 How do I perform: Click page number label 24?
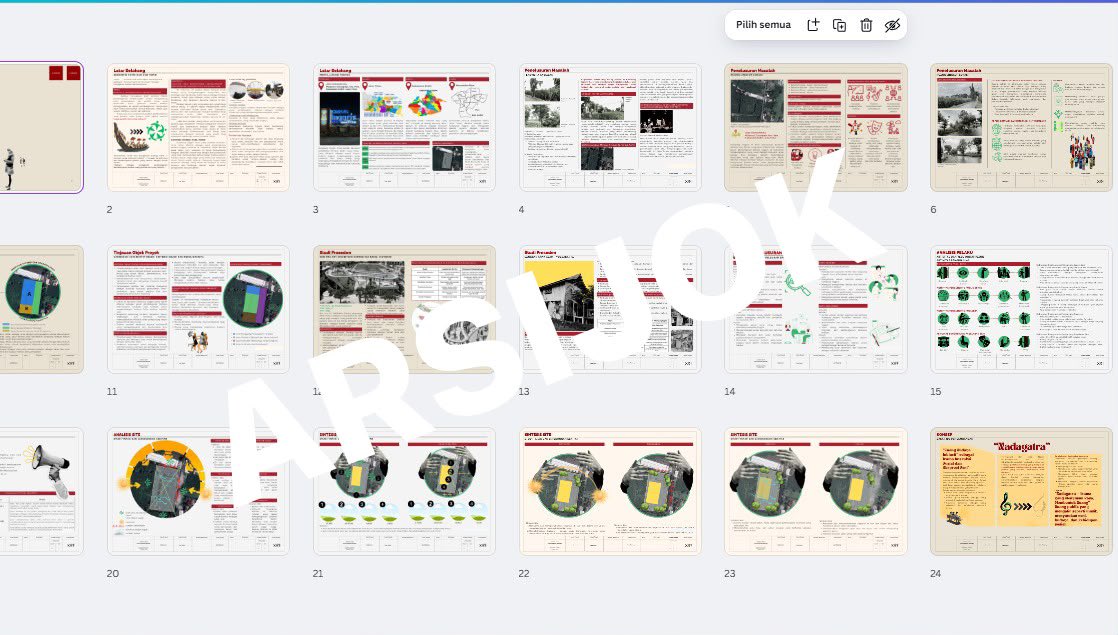click(x=935, y=573)
